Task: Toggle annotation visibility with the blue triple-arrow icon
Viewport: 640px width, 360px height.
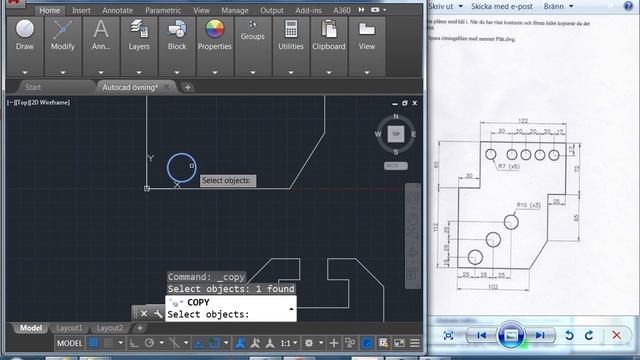Action: (240, 343)
